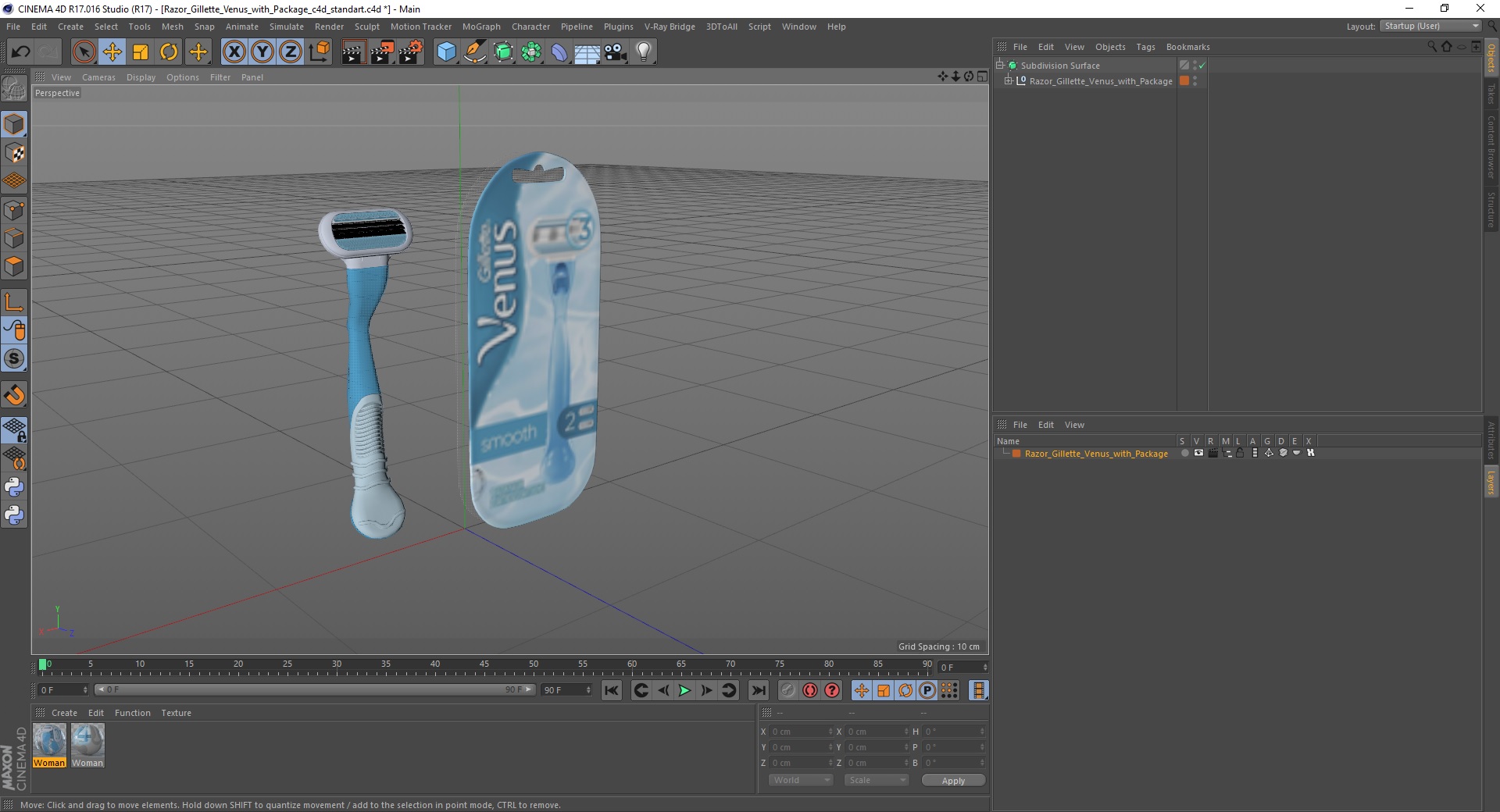Viewport: 1500px width, 812px height.
Task: Open the Content Browser side tab
Action: click(x=1491, y=147)
